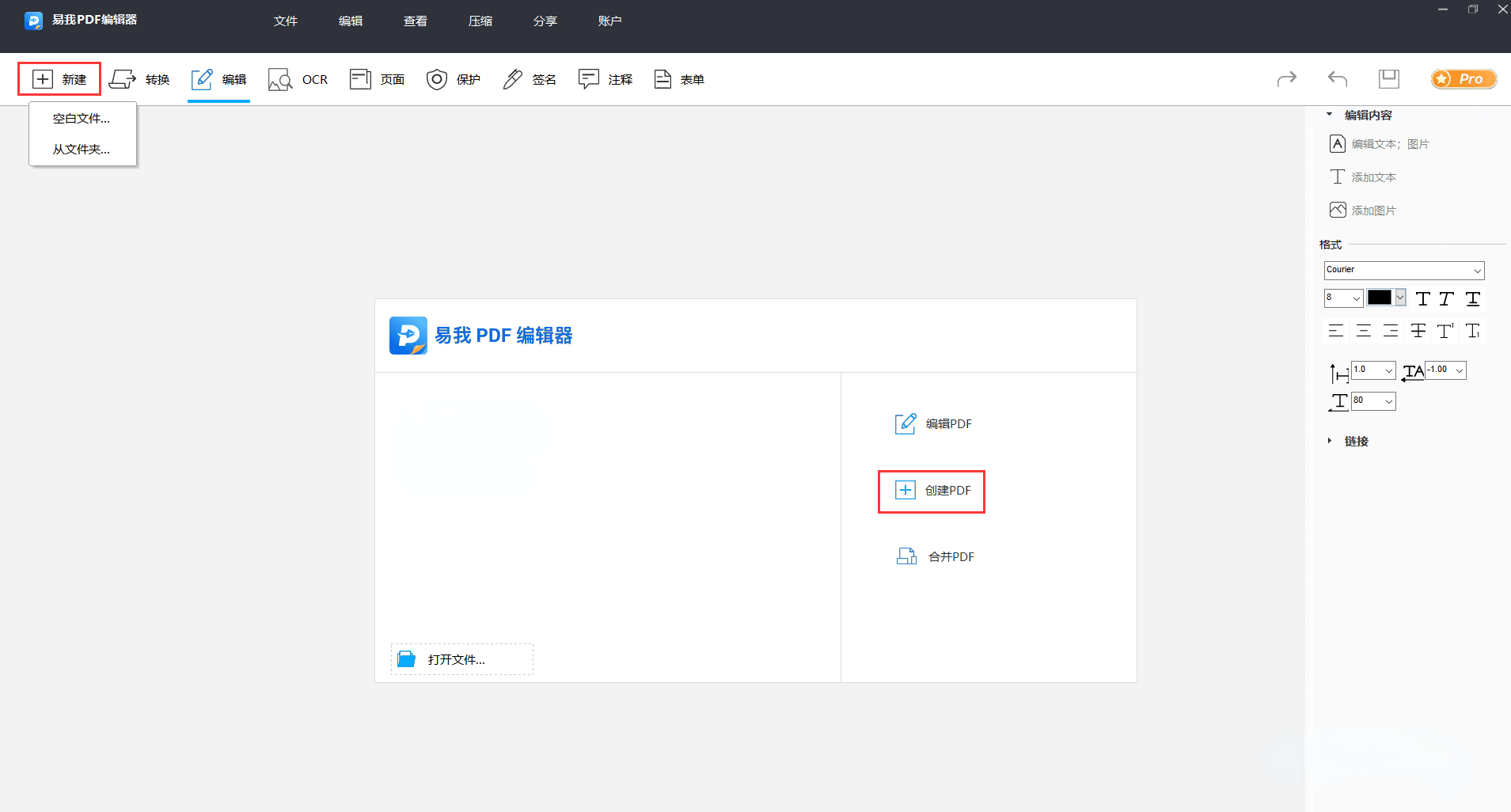The image size is (1511, 812).
Task: Click the line spacing icon
Action: [1338, 373]
